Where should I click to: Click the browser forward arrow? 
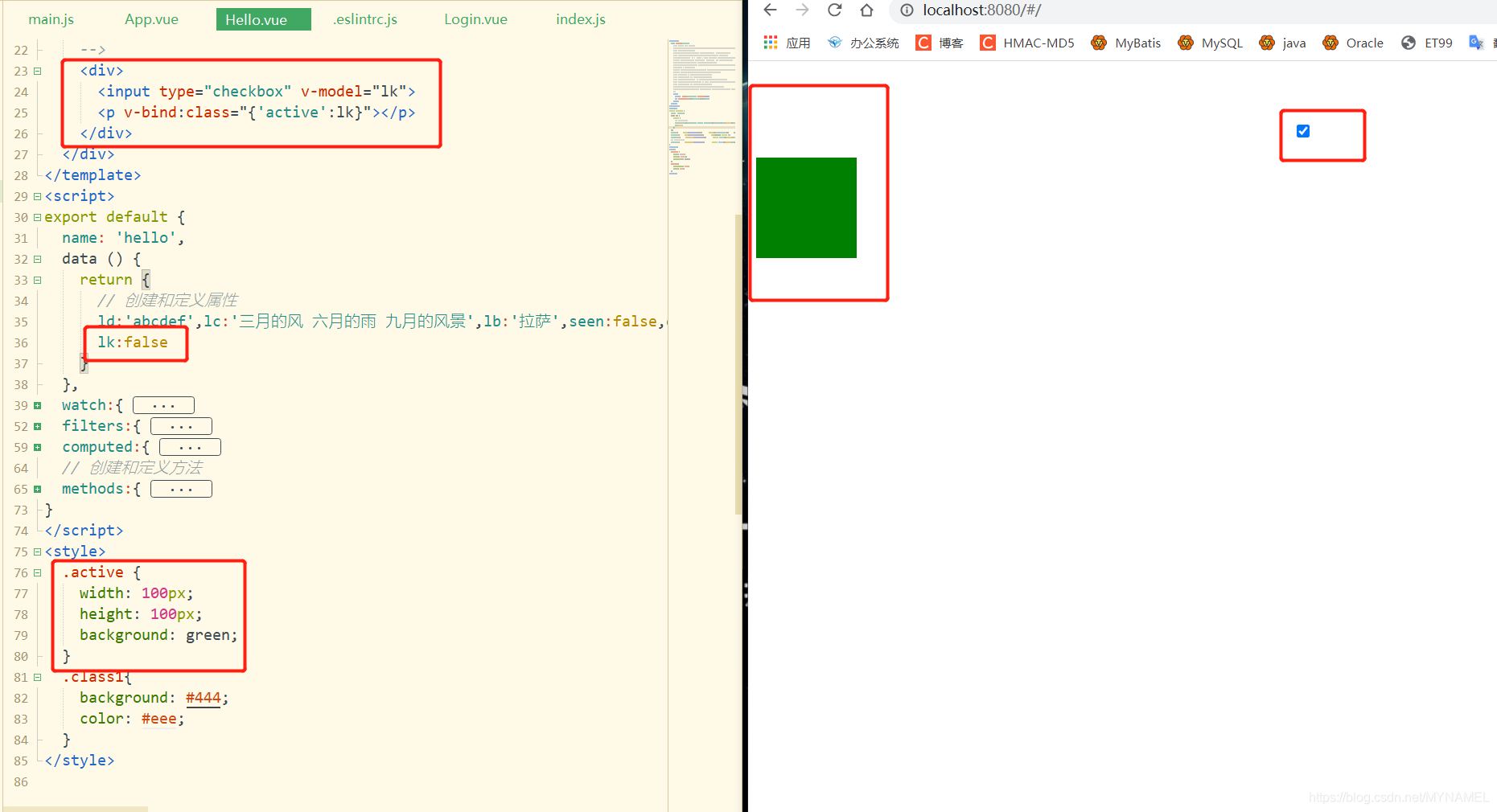(802, 10)
